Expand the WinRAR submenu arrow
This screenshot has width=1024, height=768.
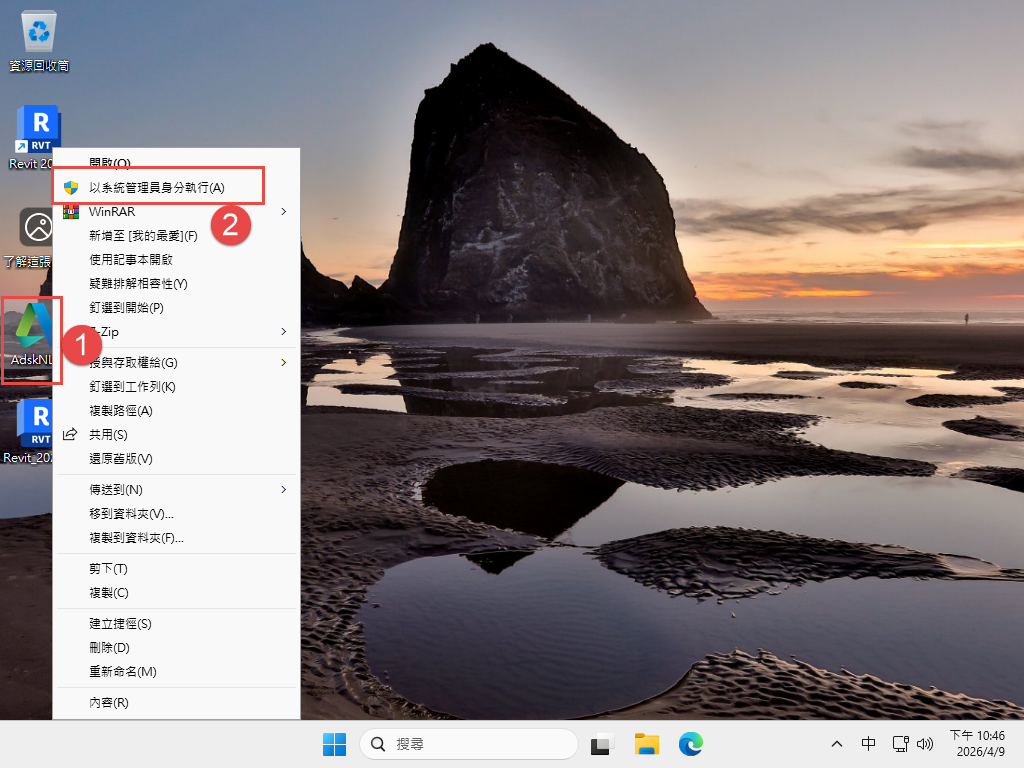tap(283, 212)
